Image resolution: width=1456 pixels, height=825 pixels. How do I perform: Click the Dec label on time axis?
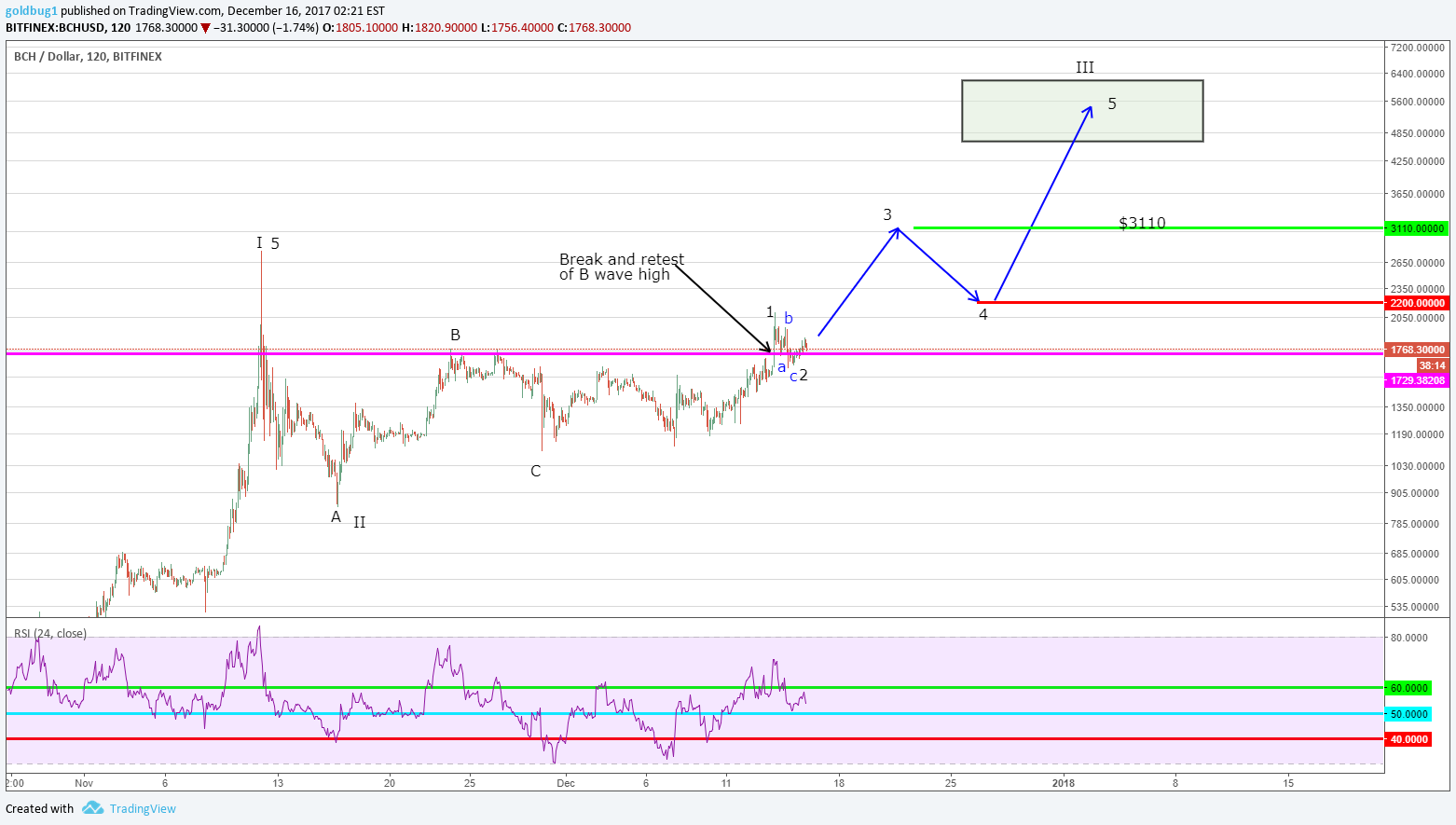[566, 783]
